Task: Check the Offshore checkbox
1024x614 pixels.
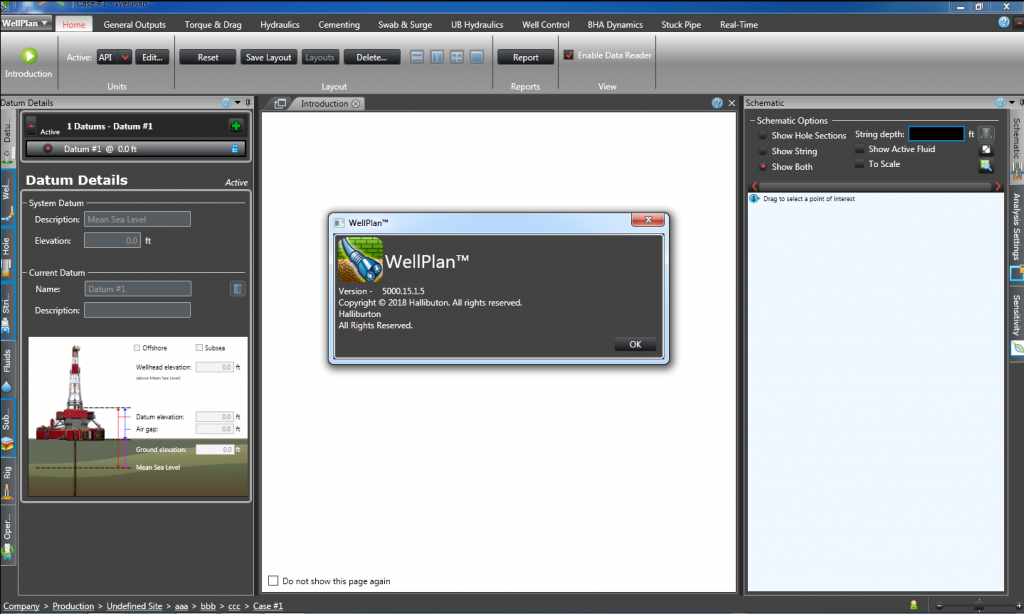Action: click(137, 347)
